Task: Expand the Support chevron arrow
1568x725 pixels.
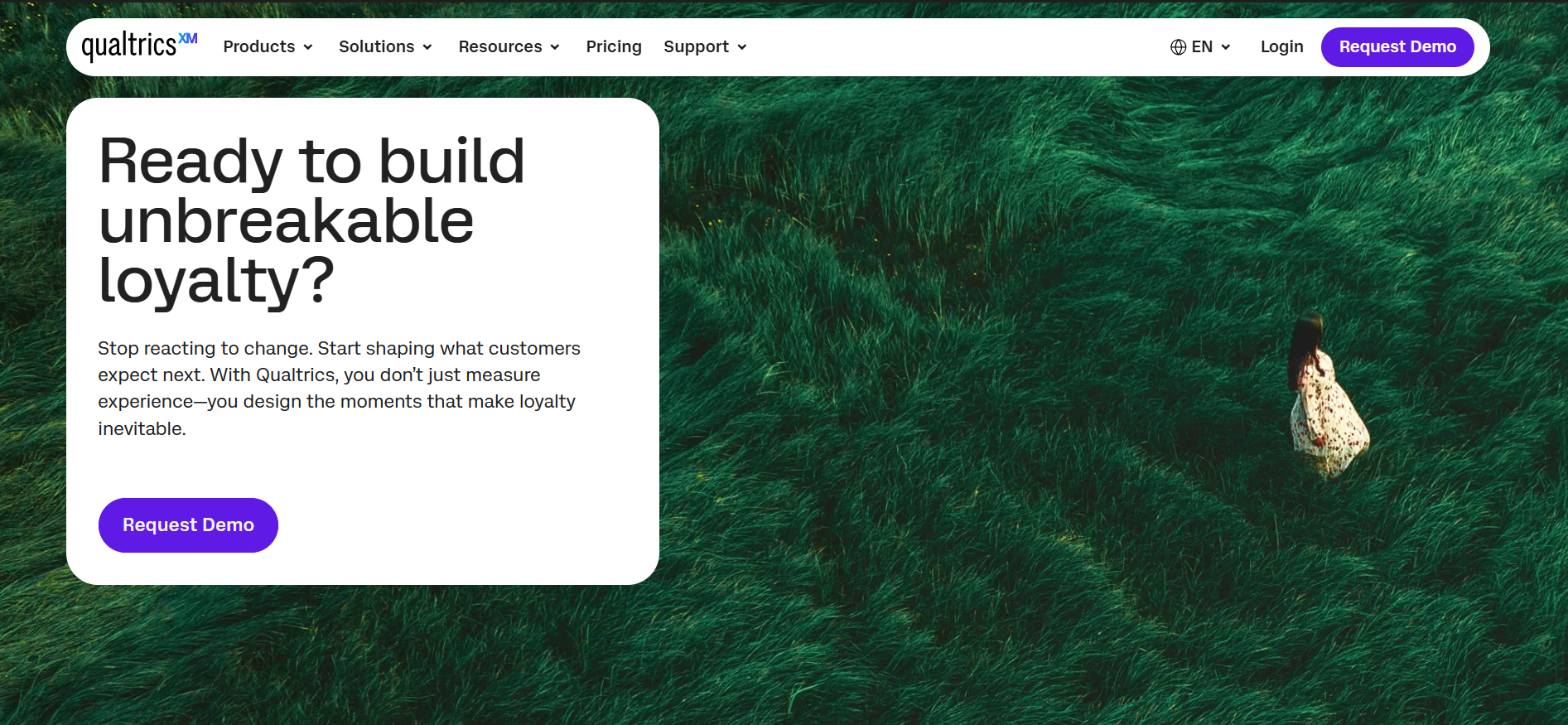Action: click(x=742, y=47)
